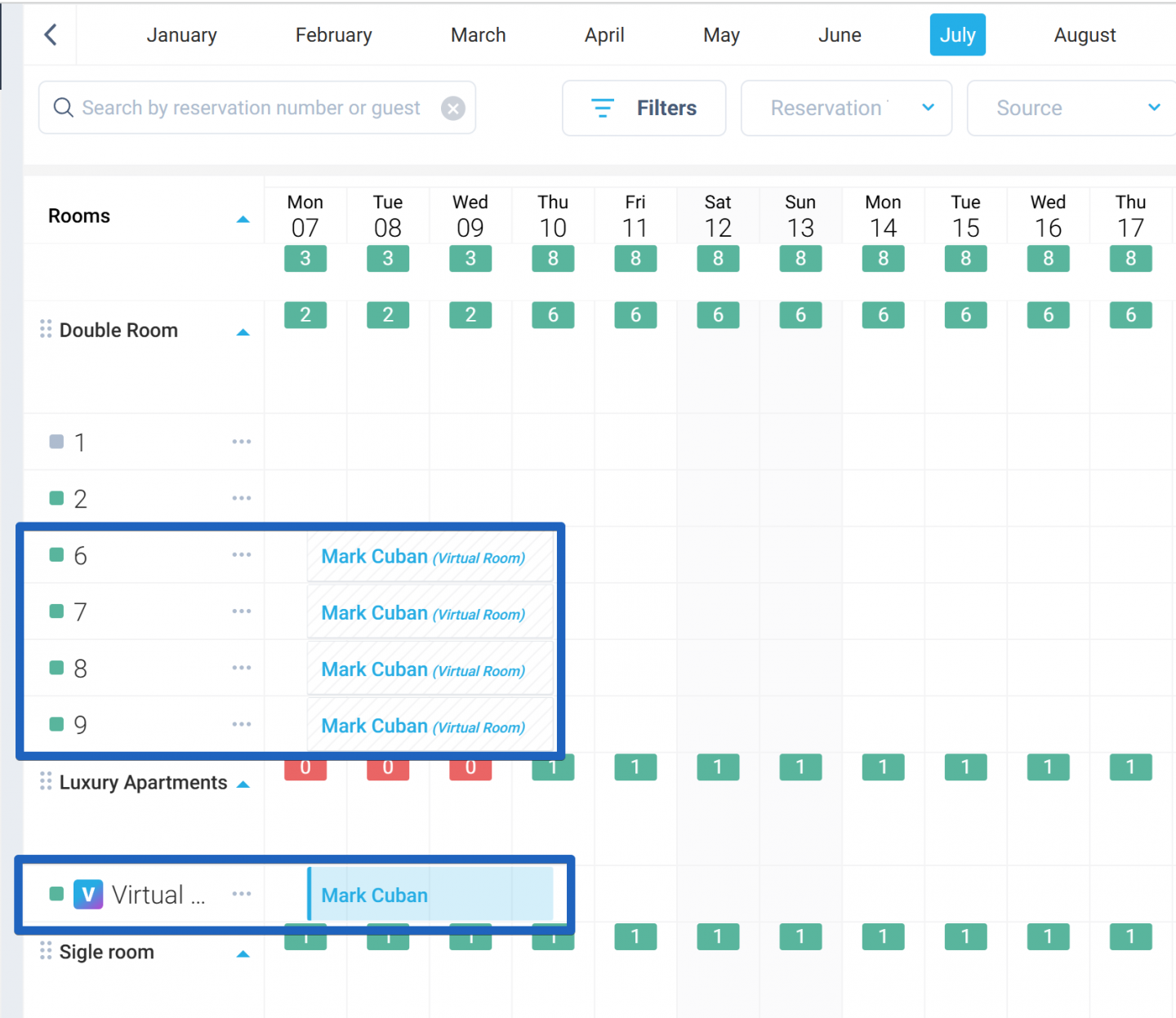Select the Wed 16 date header
Screen dimensions: 1176x1018
(x=1048, y=216)
